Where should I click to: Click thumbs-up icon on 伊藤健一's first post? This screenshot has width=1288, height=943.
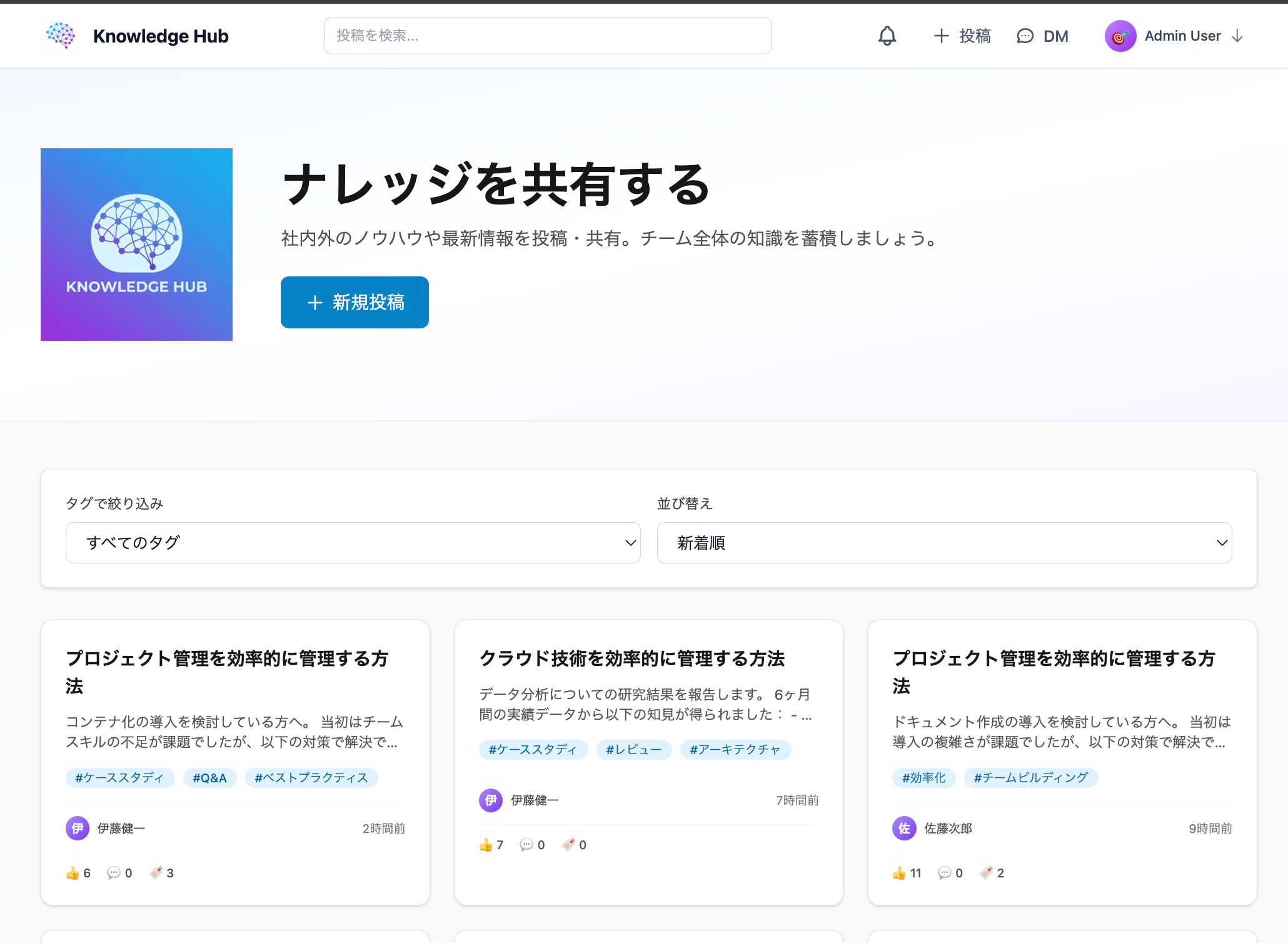click(73, 873)
